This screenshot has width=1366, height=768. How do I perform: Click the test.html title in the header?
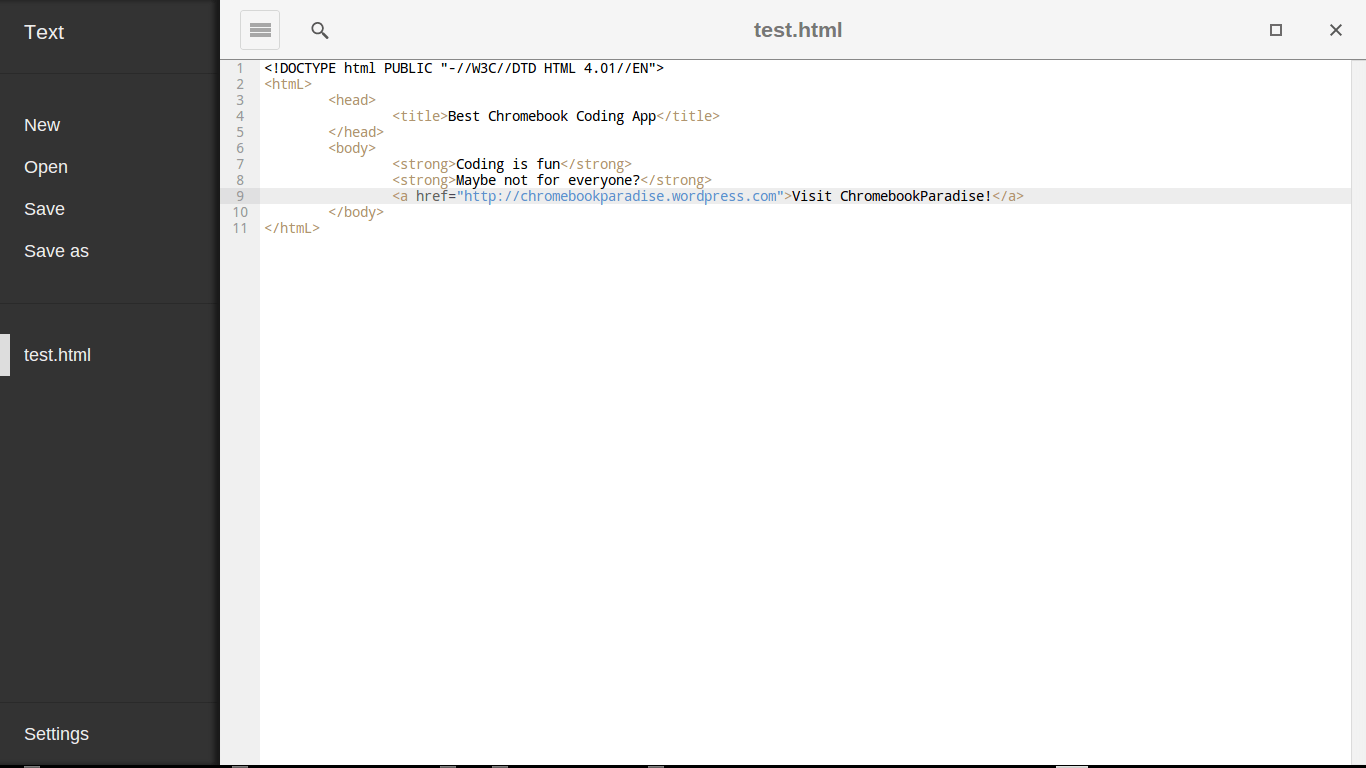coord(798,30)
